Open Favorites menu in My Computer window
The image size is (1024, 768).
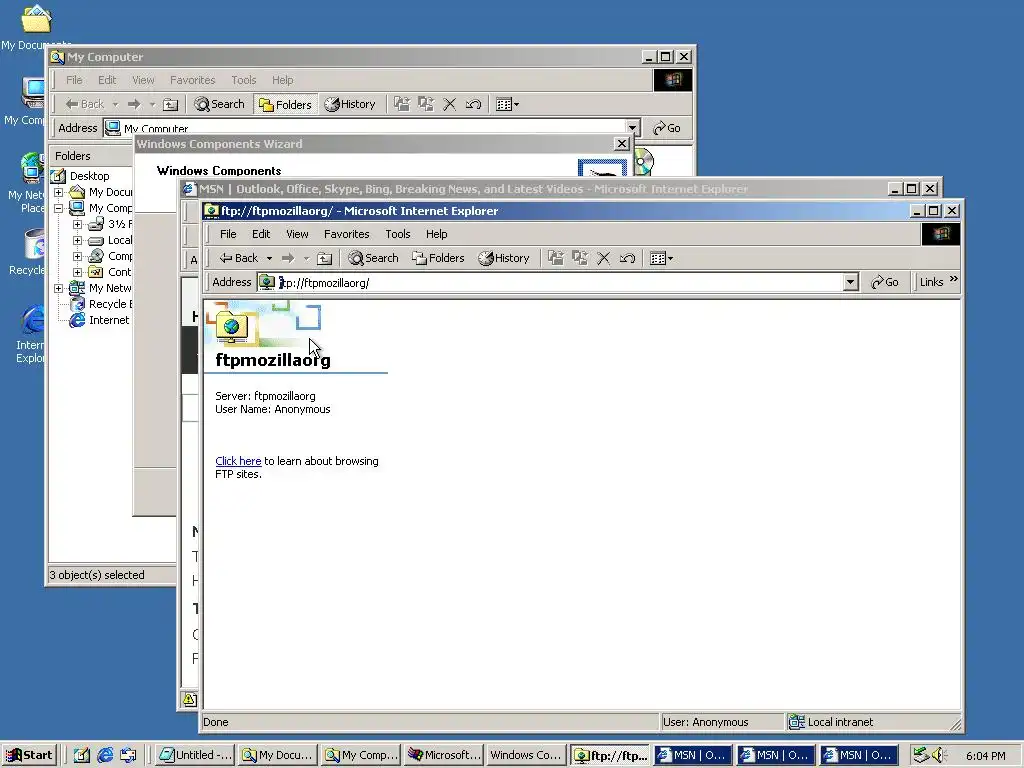(193, 80)
